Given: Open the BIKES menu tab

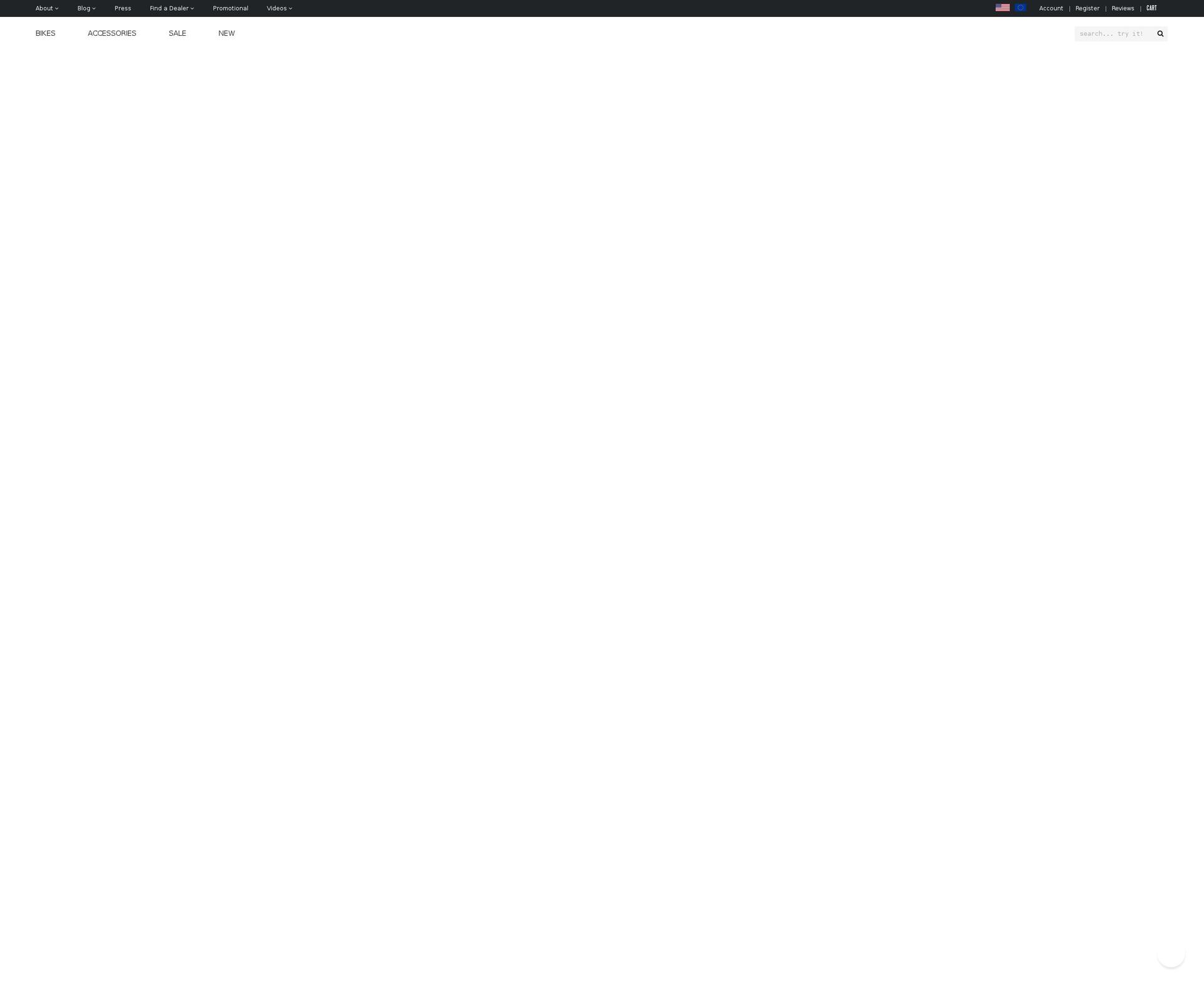Looking at the screenshot, I should [45, 33].
